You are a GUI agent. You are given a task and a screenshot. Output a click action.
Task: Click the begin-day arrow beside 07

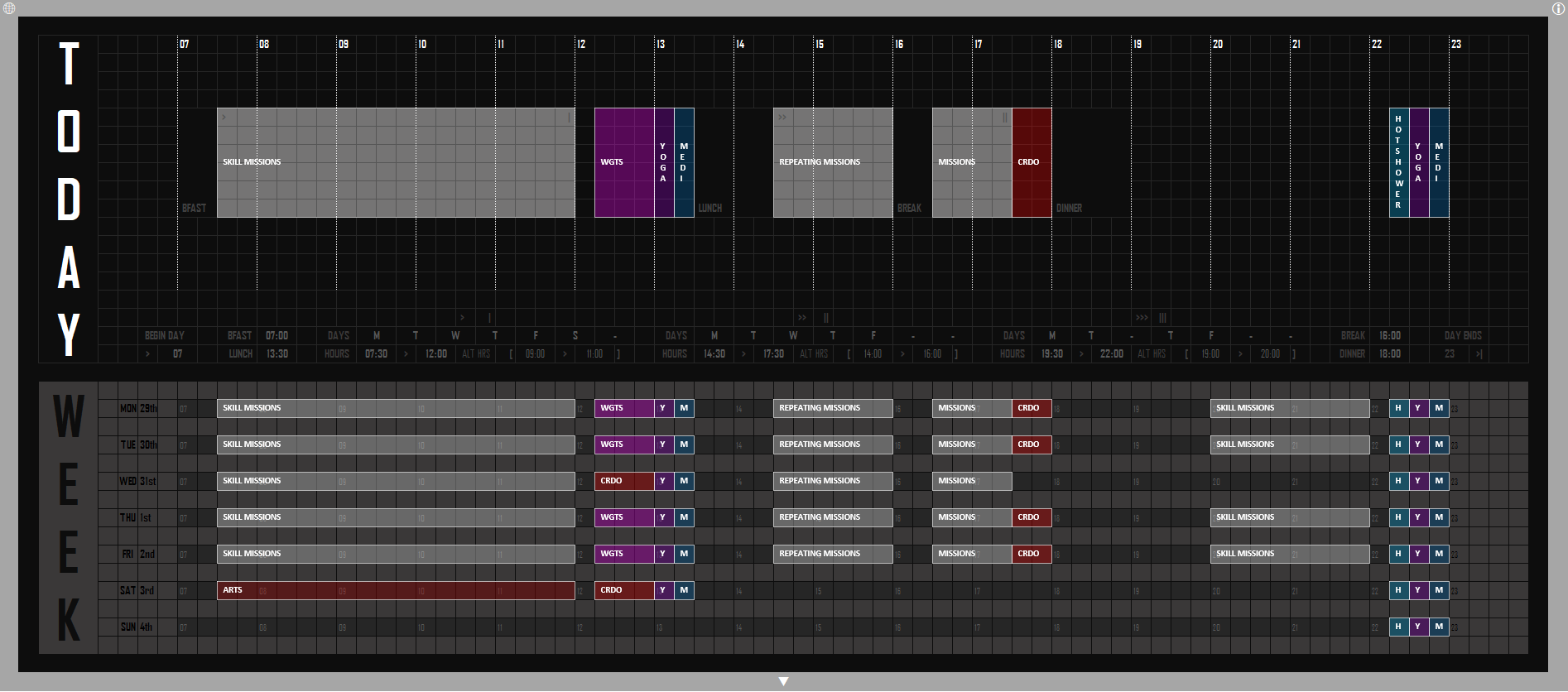(148, 354)
